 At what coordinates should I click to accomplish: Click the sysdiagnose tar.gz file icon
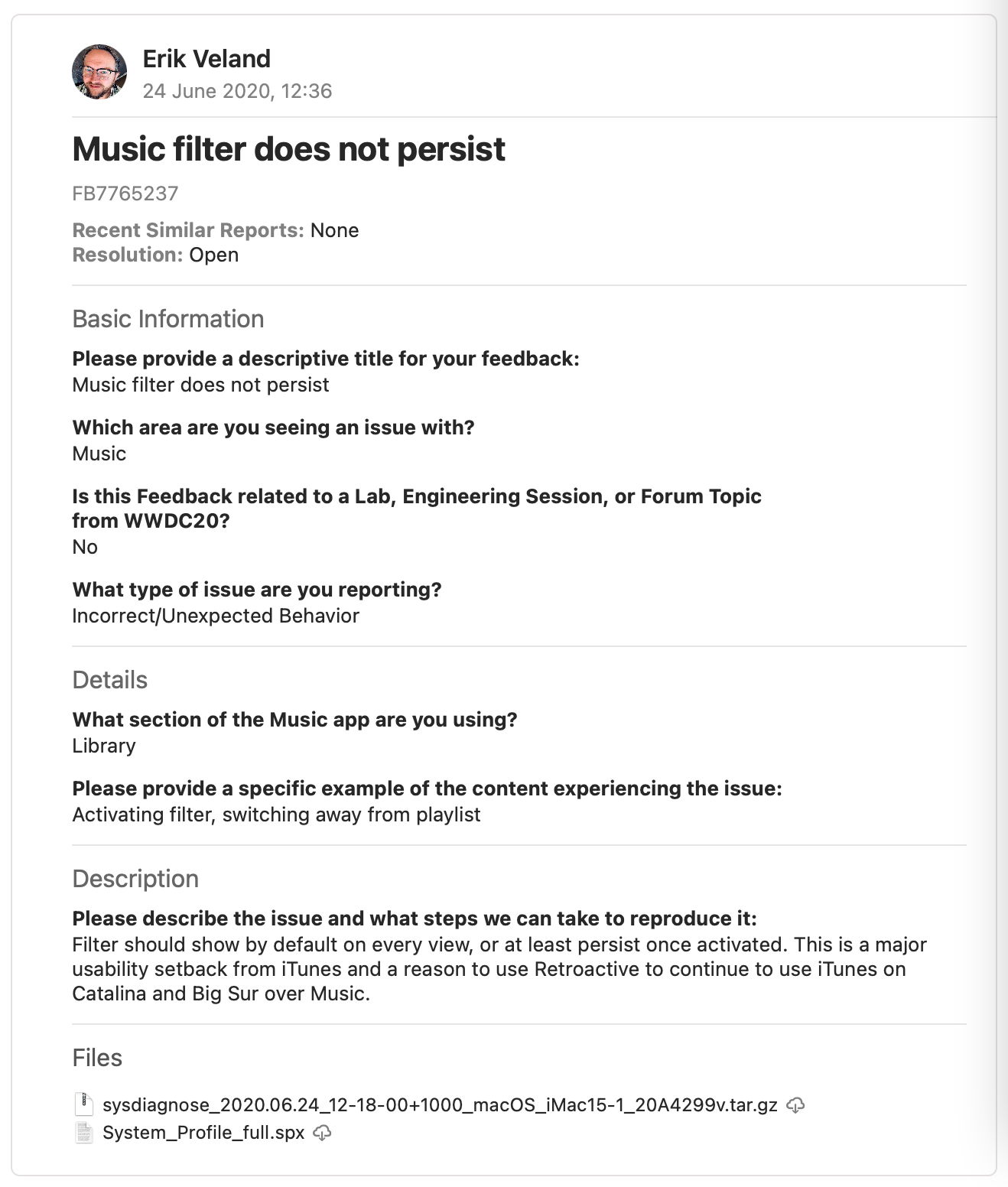tap(83, 1105)
